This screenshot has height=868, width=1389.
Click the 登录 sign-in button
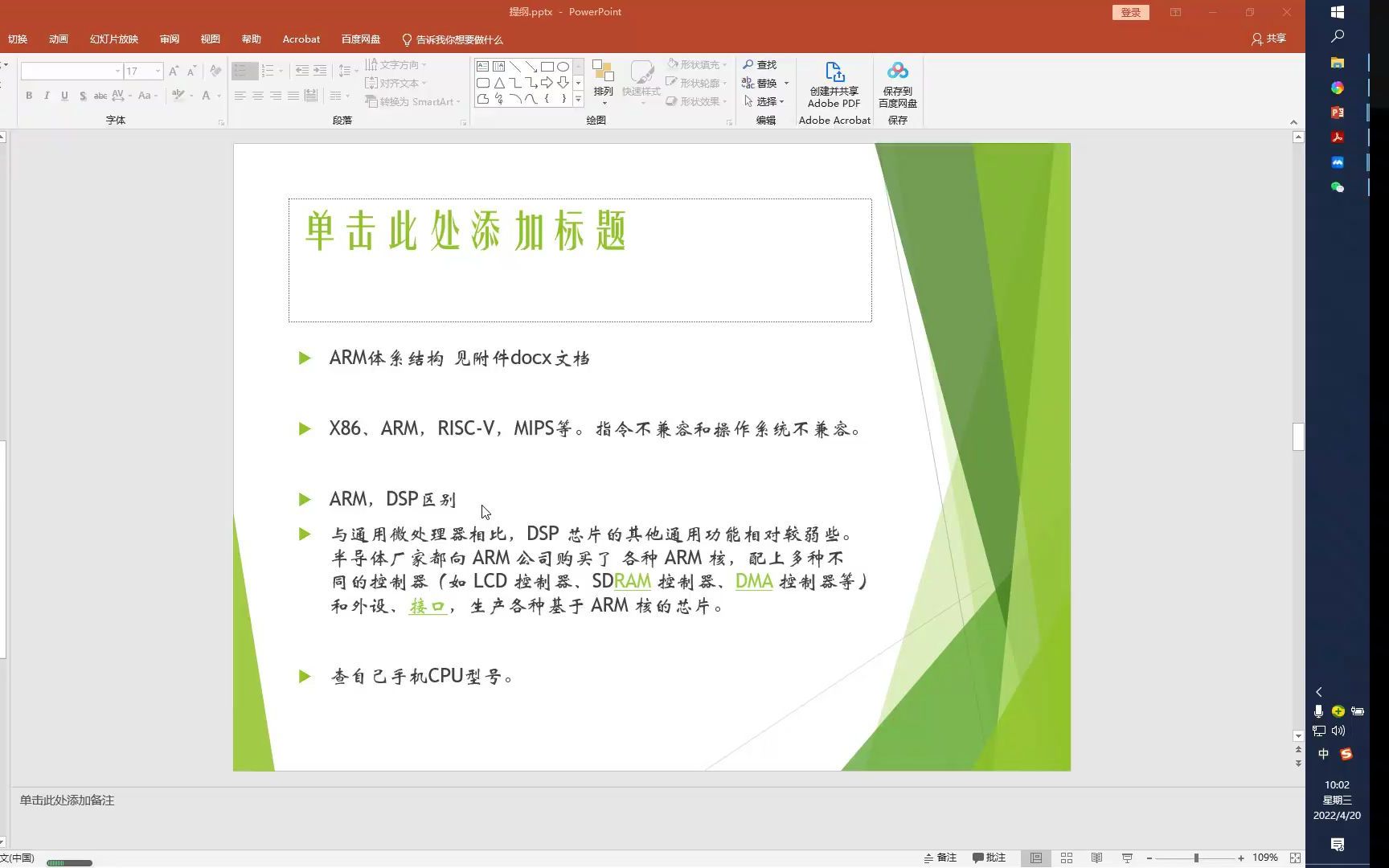click(1130, 12)
